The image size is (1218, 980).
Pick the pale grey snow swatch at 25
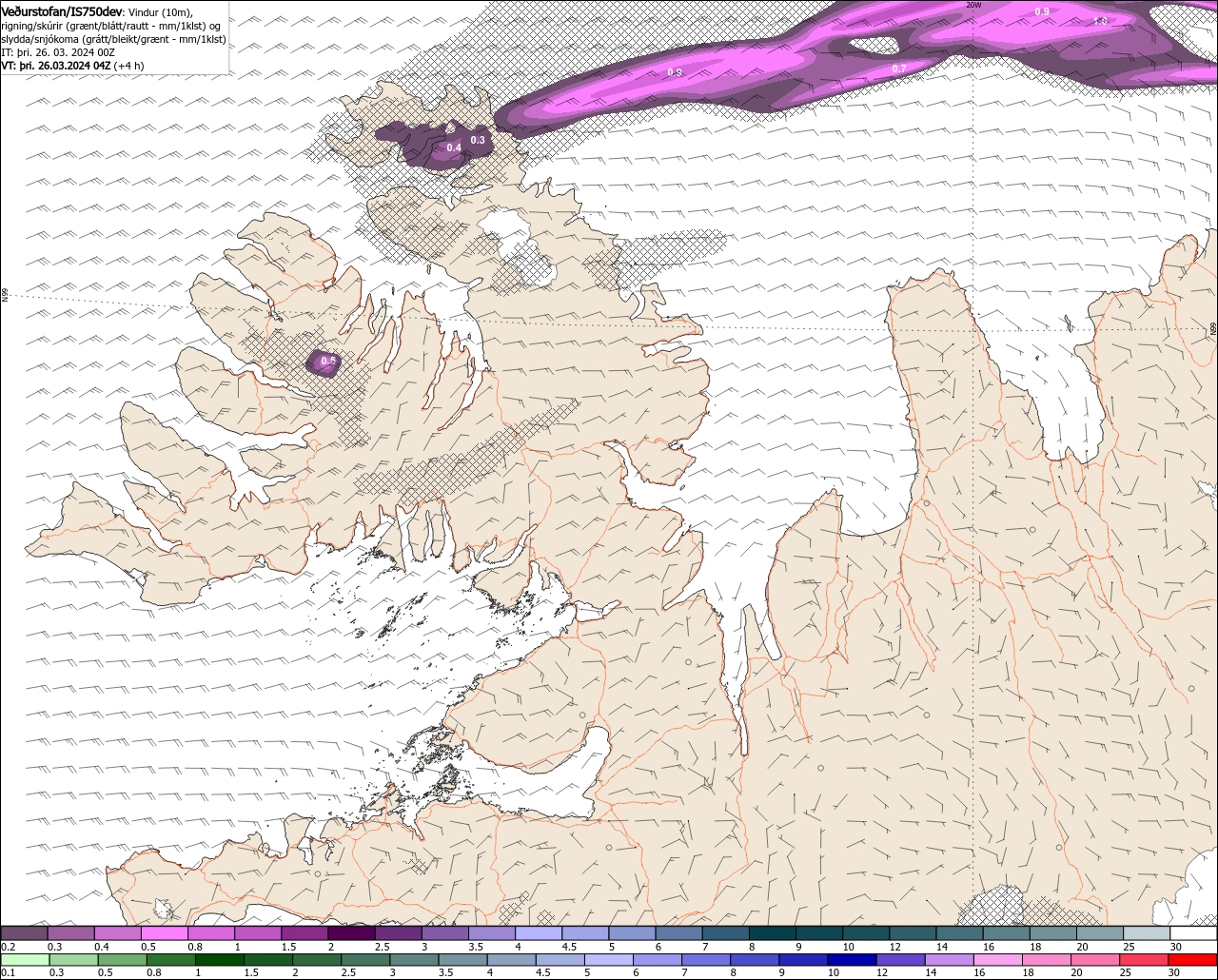point(1146,933)
